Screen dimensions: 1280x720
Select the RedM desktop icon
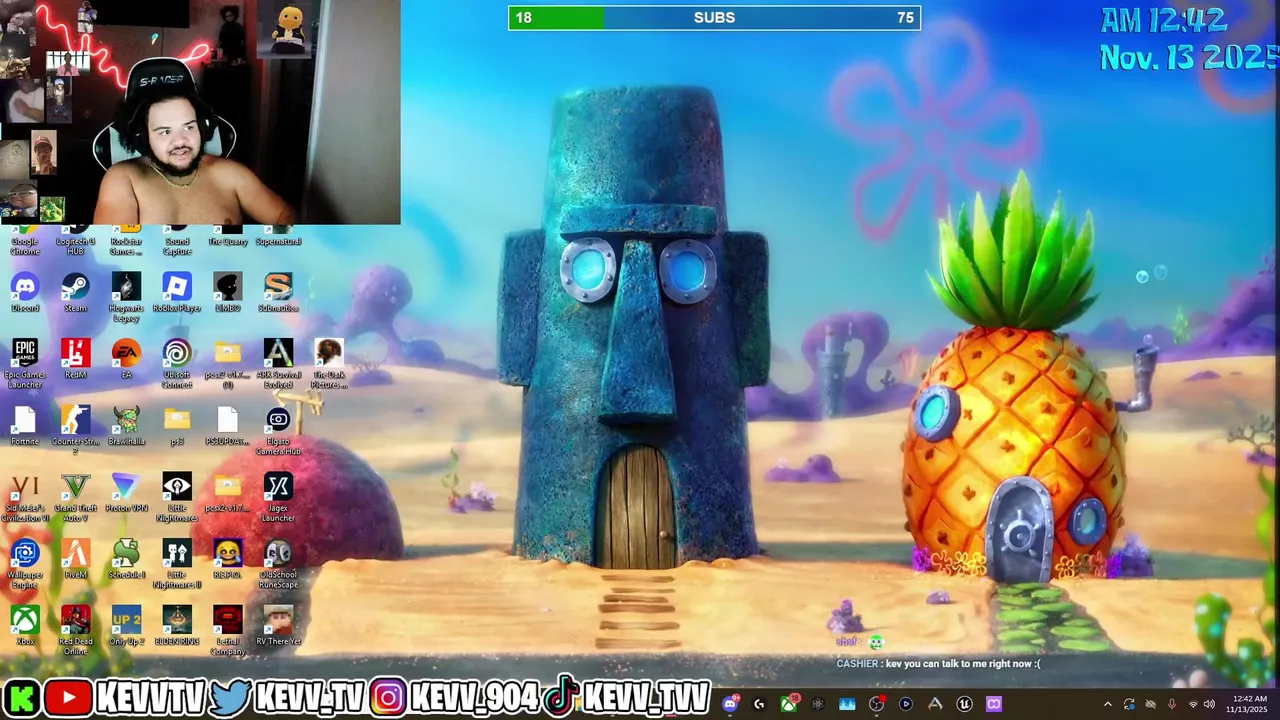click(x=75, y=359)
